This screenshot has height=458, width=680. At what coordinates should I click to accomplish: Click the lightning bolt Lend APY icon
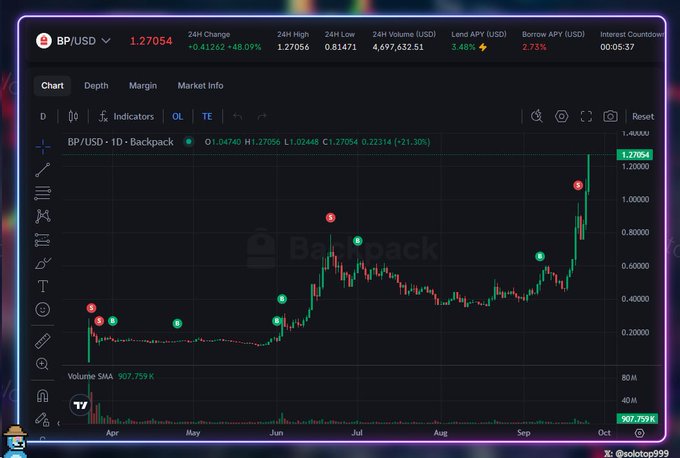(483, 47)
